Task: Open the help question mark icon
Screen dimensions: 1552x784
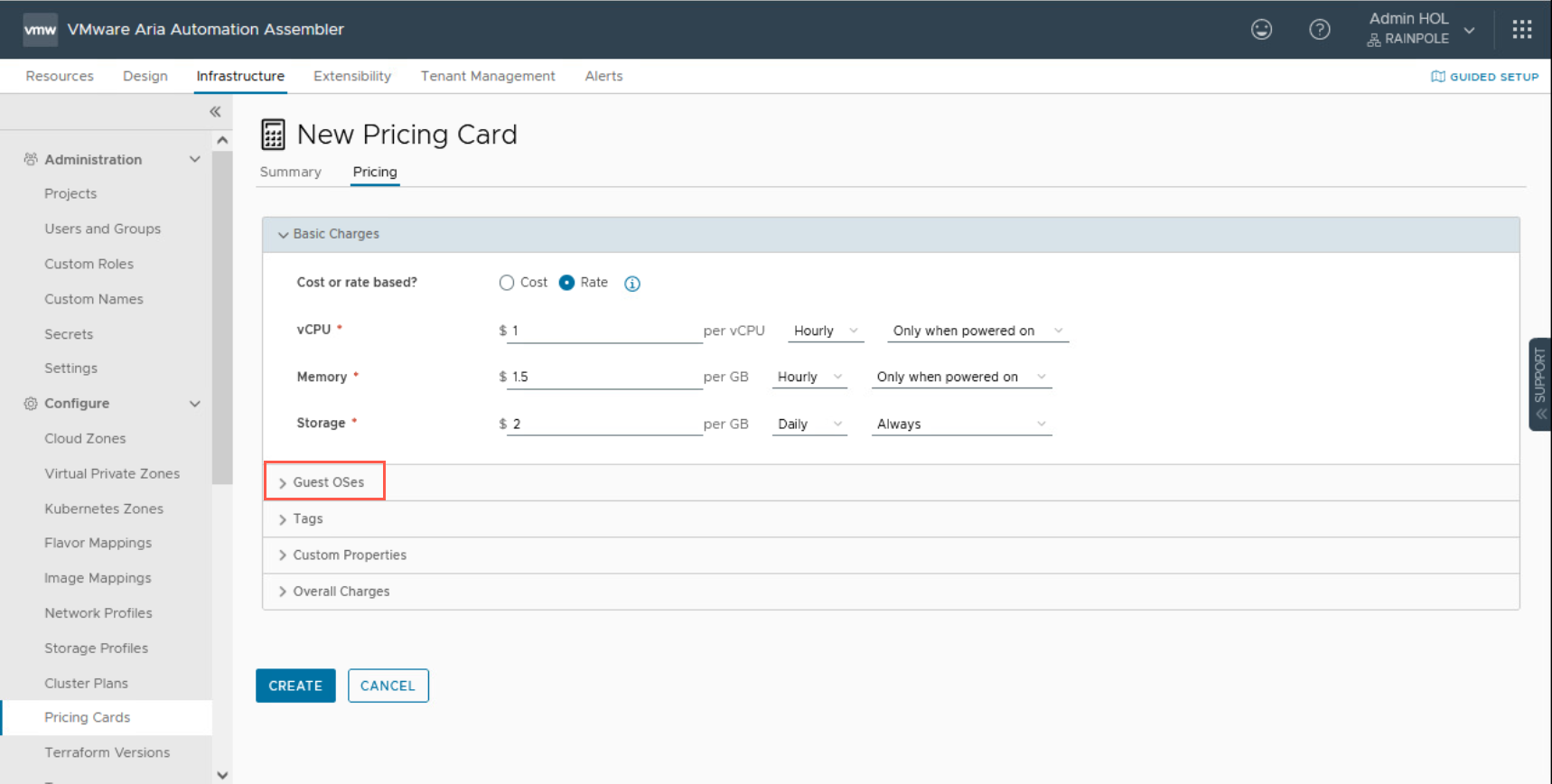Action: pyautogui.click(x=1319, y=30)
